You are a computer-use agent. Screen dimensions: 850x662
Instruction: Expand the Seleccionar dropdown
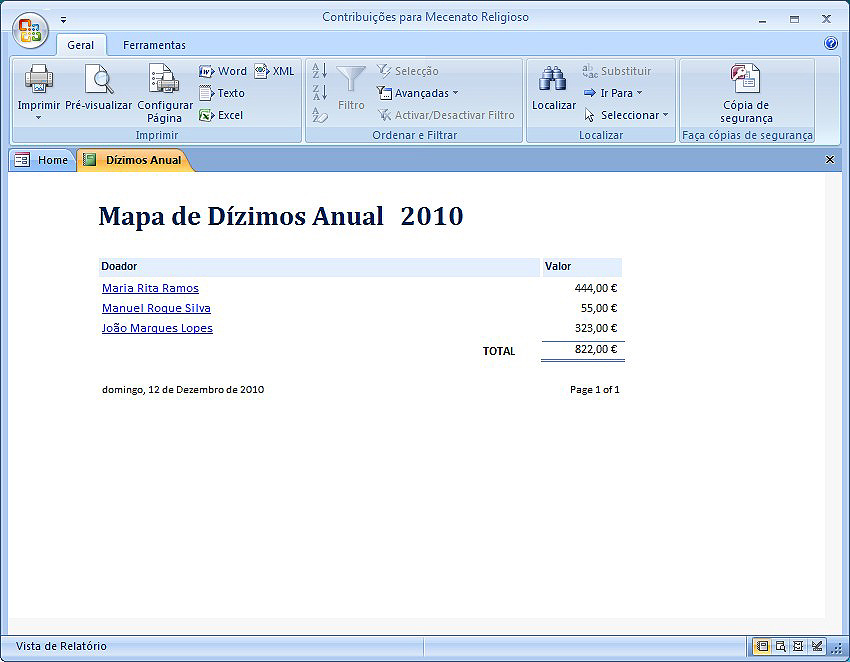[x=626, y=115]
